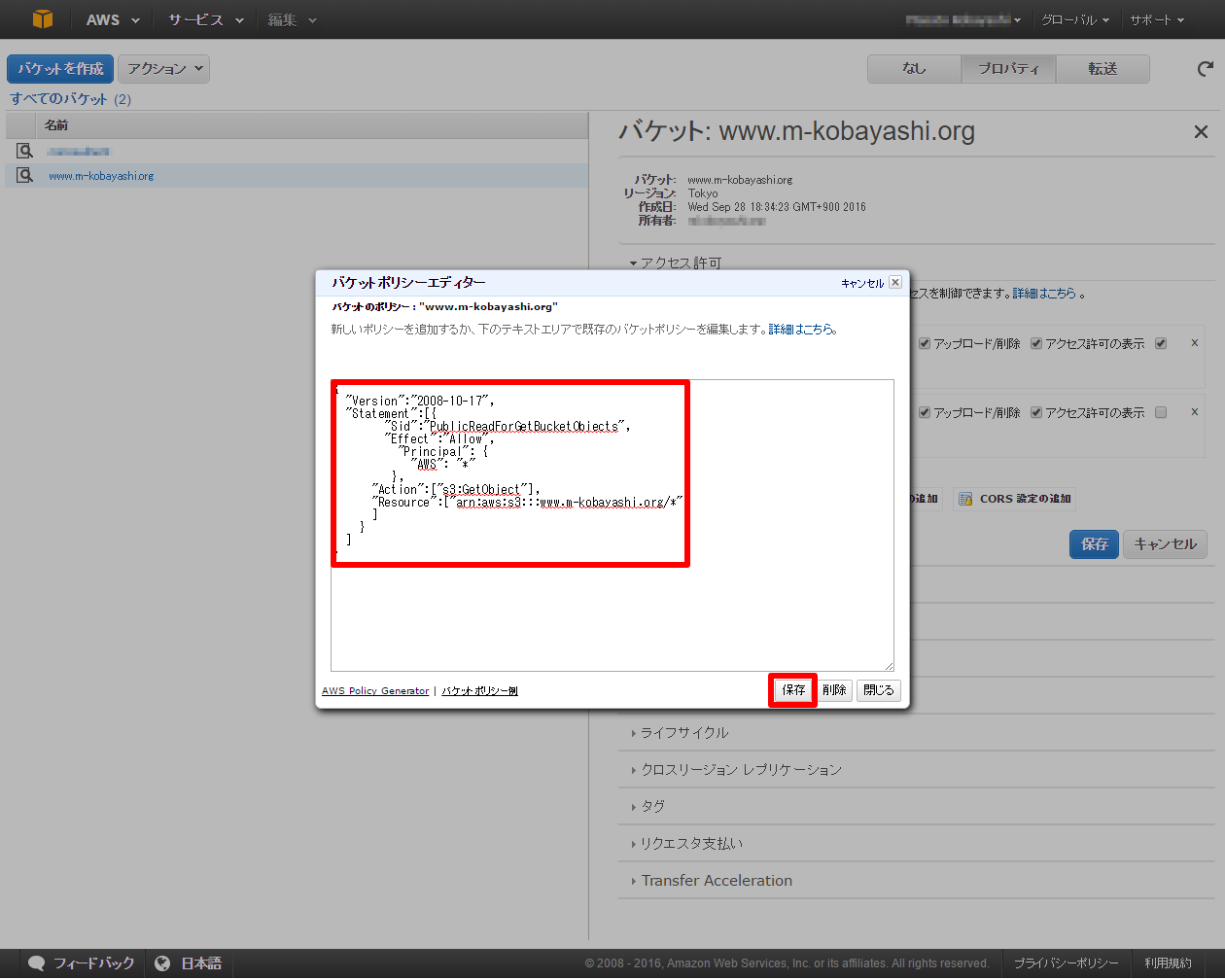Expand the リクエスタ支払い section

686,843
